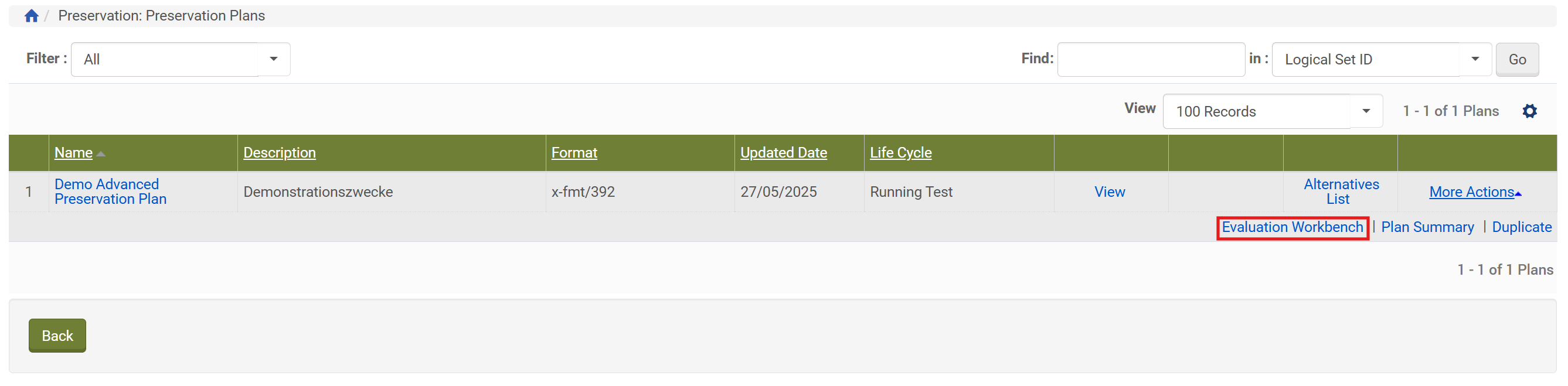Open Demo Advanced Preservation Plan link
The height and width of the screenshot is (386, 1568).
click(110, 192)
